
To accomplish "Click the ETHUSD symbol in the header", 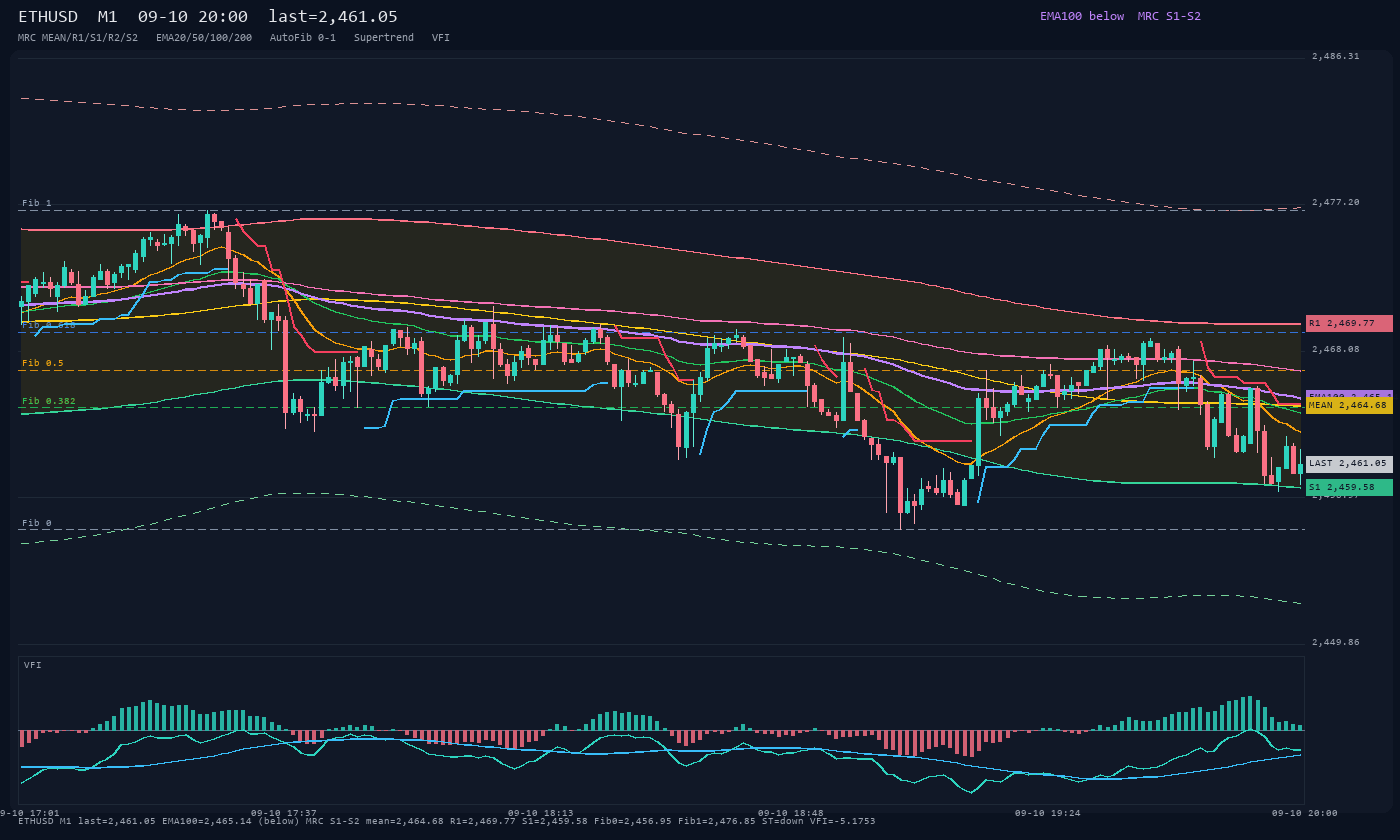I will pos(48,16).
